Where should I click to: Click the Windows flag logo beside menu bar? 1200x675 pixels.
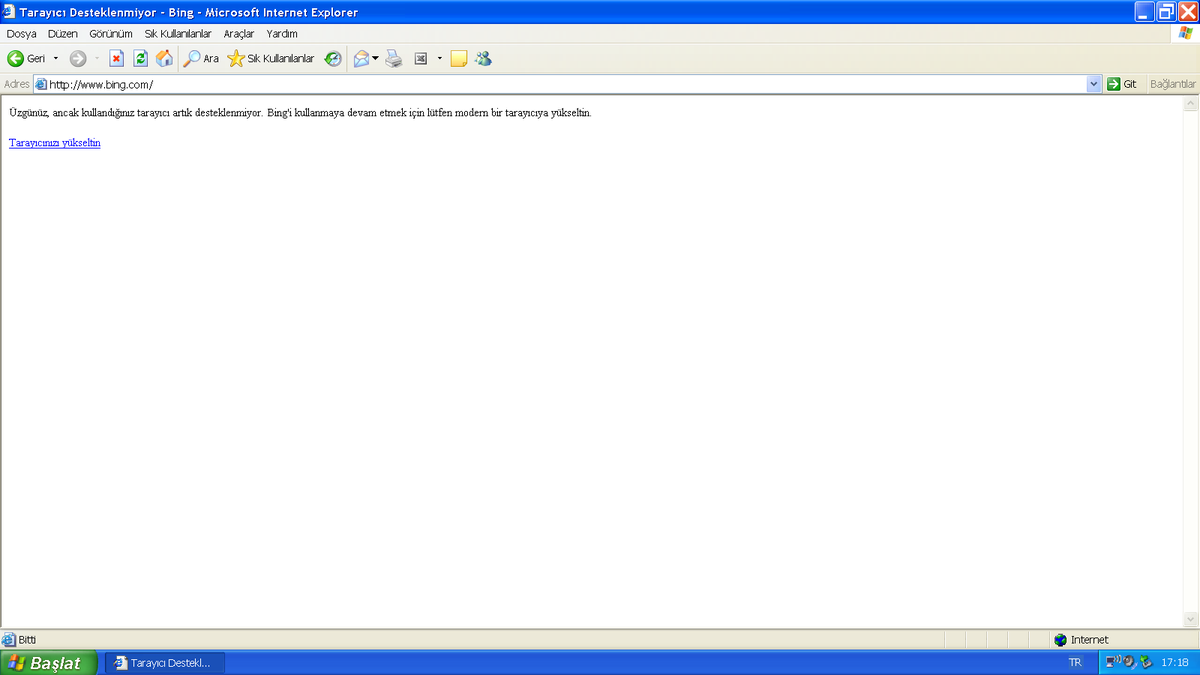pyautogui.click(x=1186, y=33)
